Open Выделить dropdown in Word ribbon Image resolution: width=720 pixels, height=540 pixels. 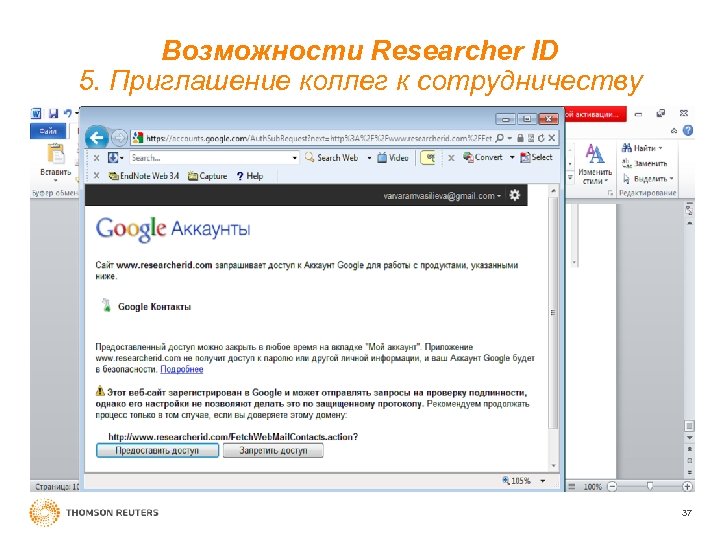tap(648, 178)
